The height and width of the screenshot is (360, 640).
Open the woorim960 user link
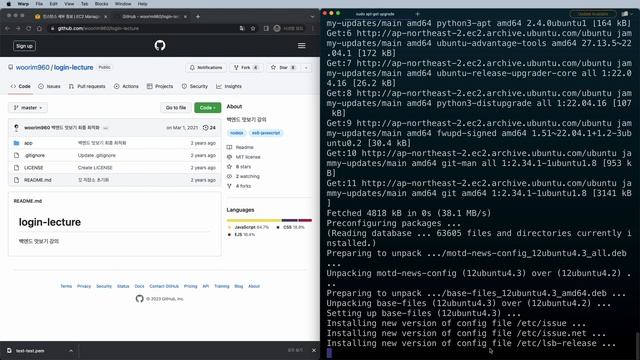tap(33, 67)
